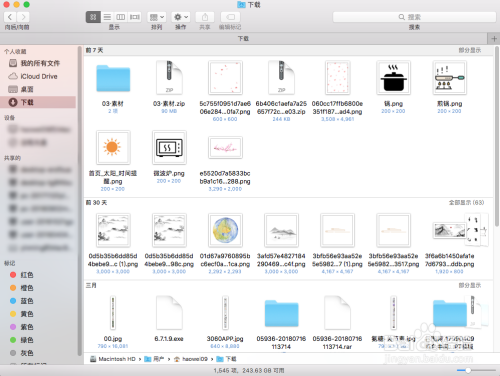Image resolution: width=500 pixels, height=376 pixels.
Task: Go back with the left arrow button
Action: point(10,17)
